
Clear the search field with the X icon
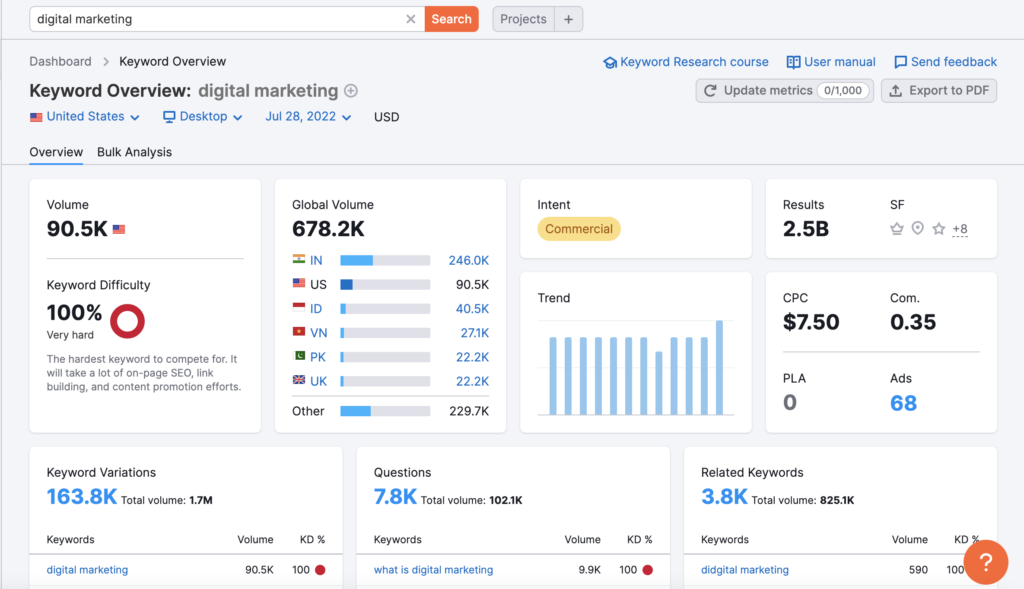[411, 19]
